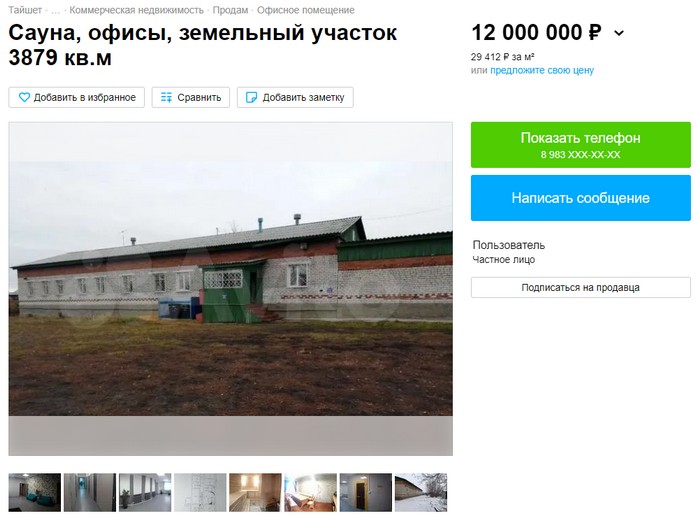Open Офисное помещение breadcrumb
696x514 pixels.
tap(305, 10)
